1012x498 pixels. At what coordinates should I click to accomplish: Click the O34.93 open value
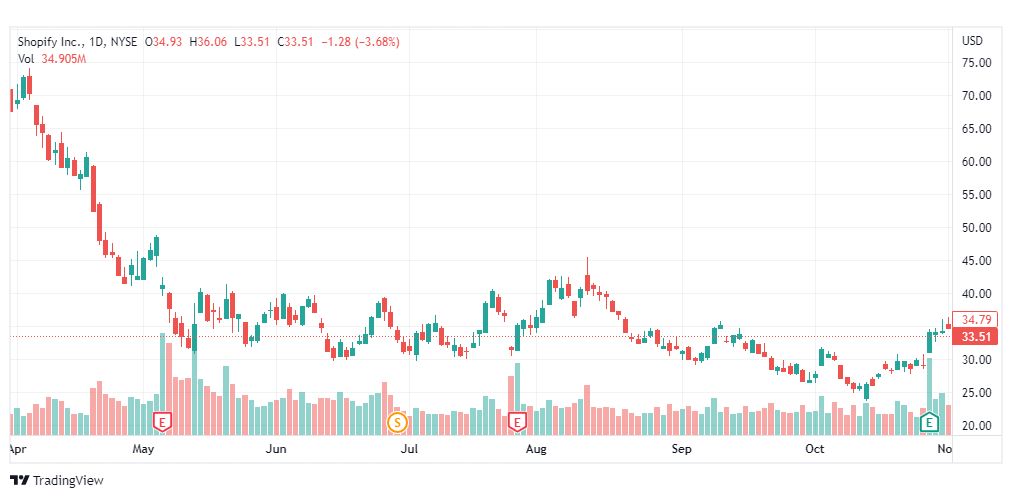(x=164, y=42)
